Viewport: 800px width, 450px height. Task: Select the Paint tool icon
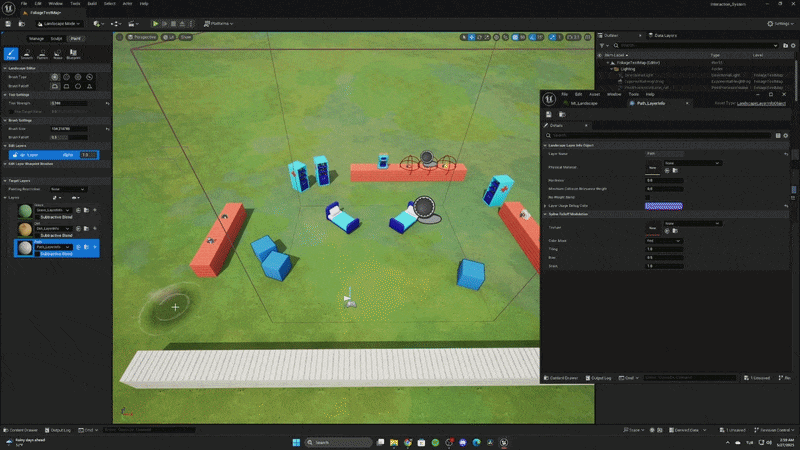pyautogui.click(x=11, y=54)
